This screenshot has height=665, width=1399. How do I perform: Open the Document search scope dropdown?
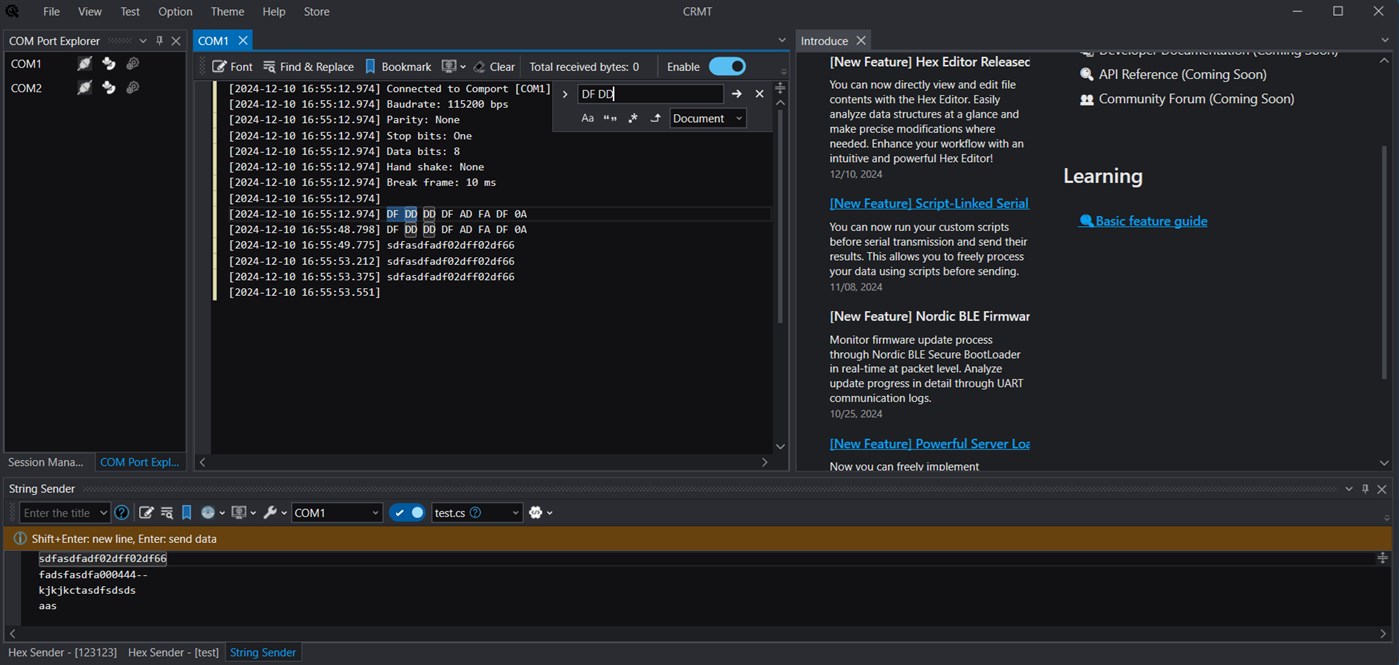click(708, 119)
